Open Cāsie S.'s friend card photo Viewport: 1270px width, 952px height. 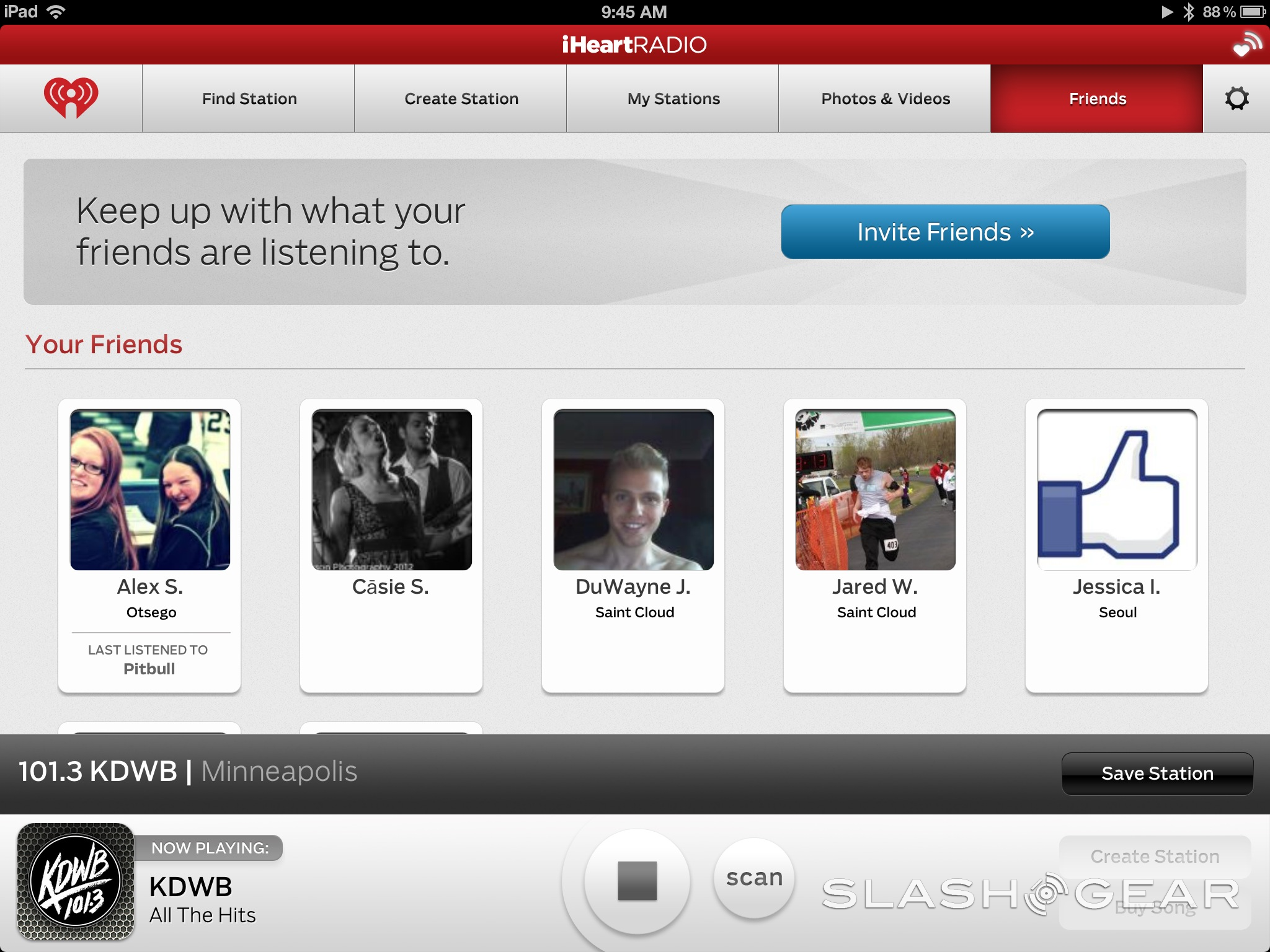tap(392, 490)
